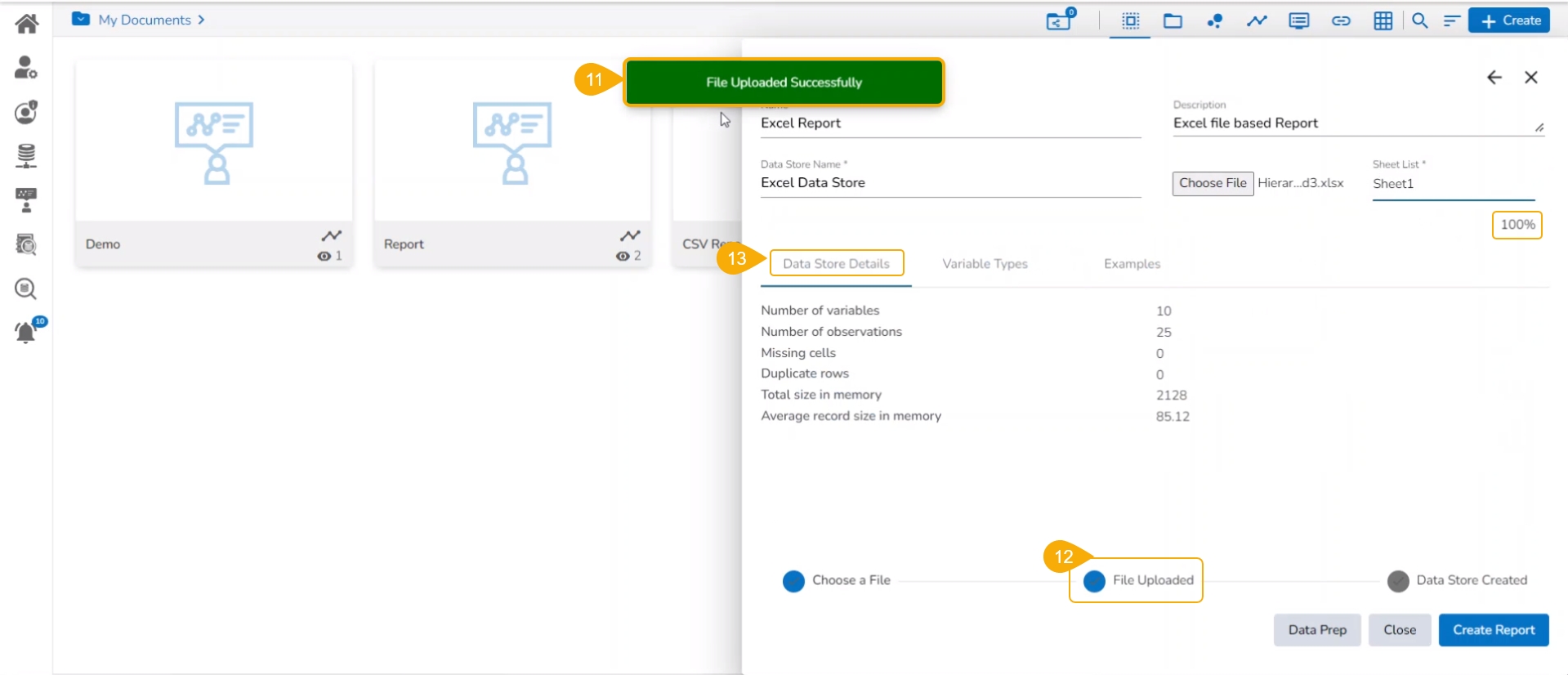Switch to the Examples tab
Screen dimensions: 1568x675
coord(1132,264)
